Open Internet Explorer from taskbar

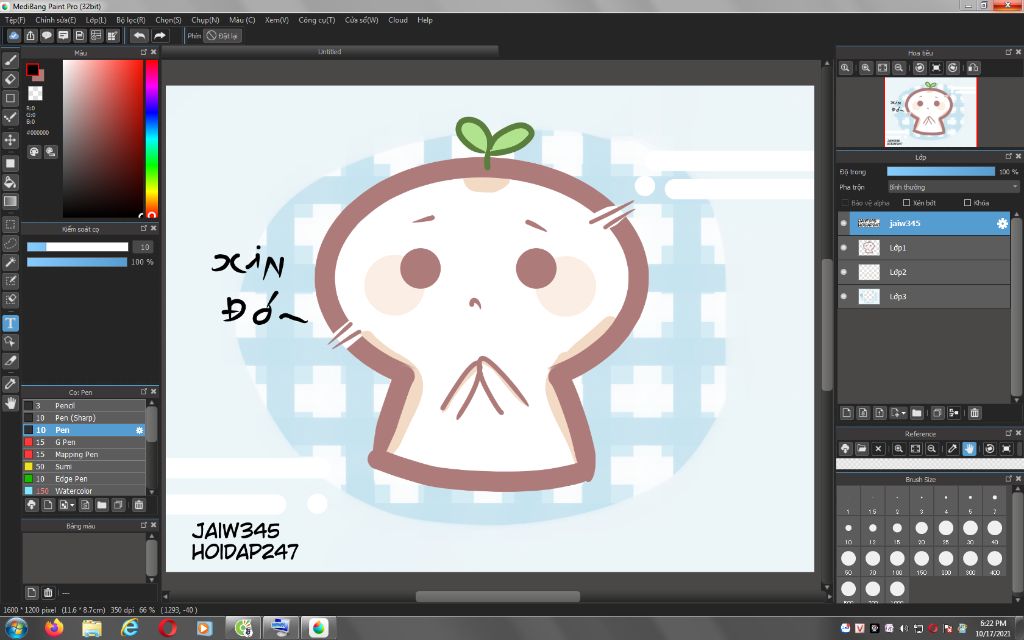(130, 628)
